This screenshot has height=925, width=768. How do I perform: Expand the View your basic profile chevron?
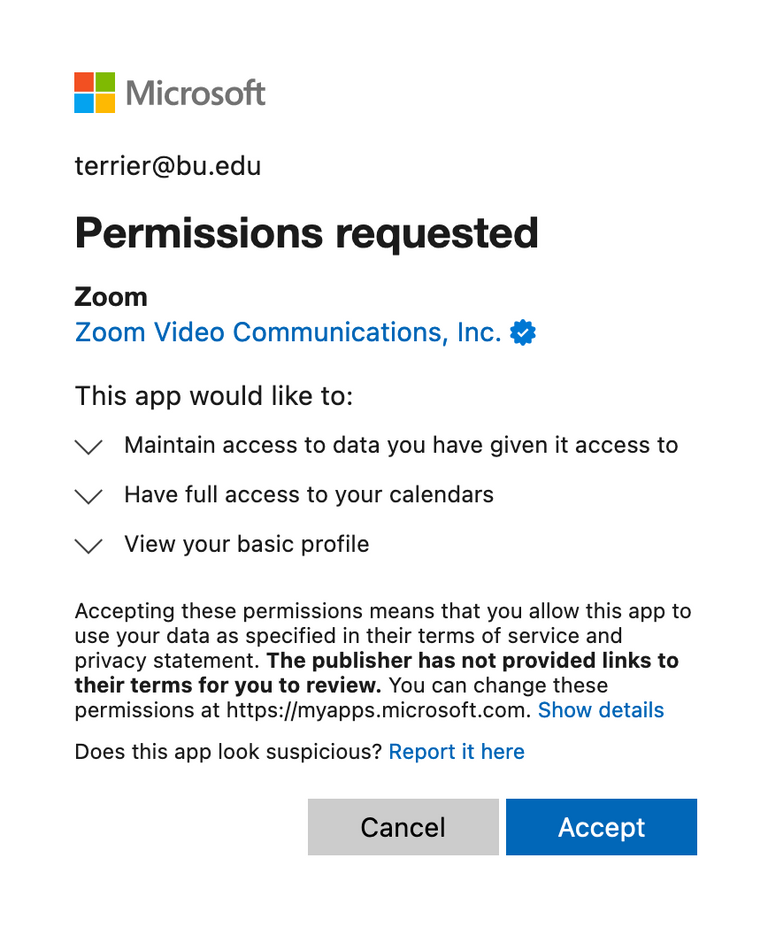(89, 546)
